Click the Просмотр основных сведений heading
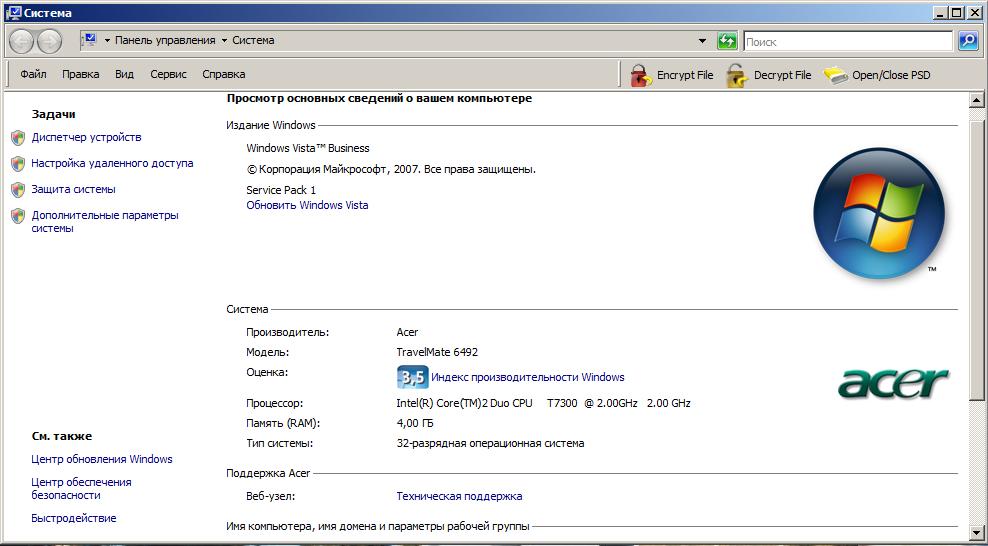988x546 pixels. coord(379,98)
